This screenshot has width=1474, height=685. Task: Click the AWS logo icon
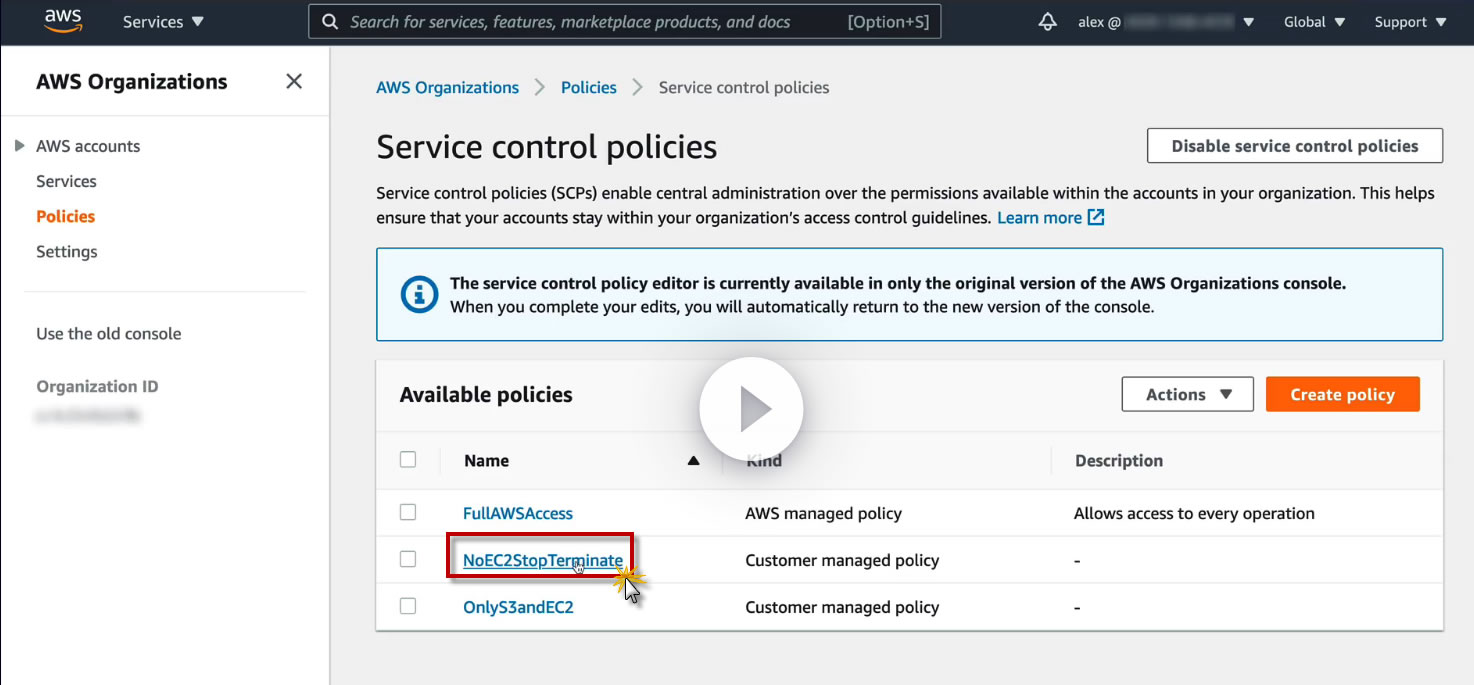pos(64,22)
